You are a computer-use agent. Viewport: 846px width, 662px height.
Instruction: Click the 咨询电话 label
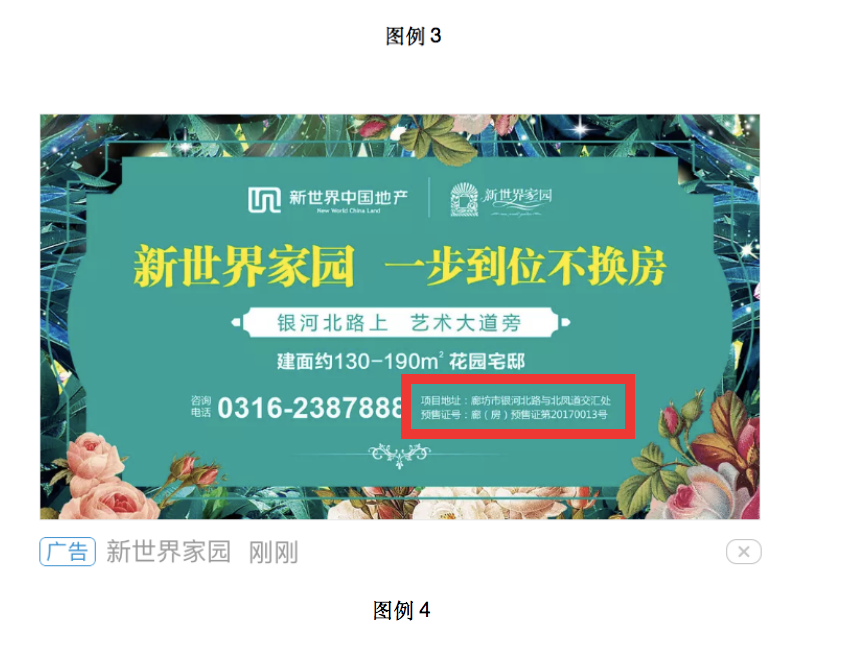(x=200, y=406)
